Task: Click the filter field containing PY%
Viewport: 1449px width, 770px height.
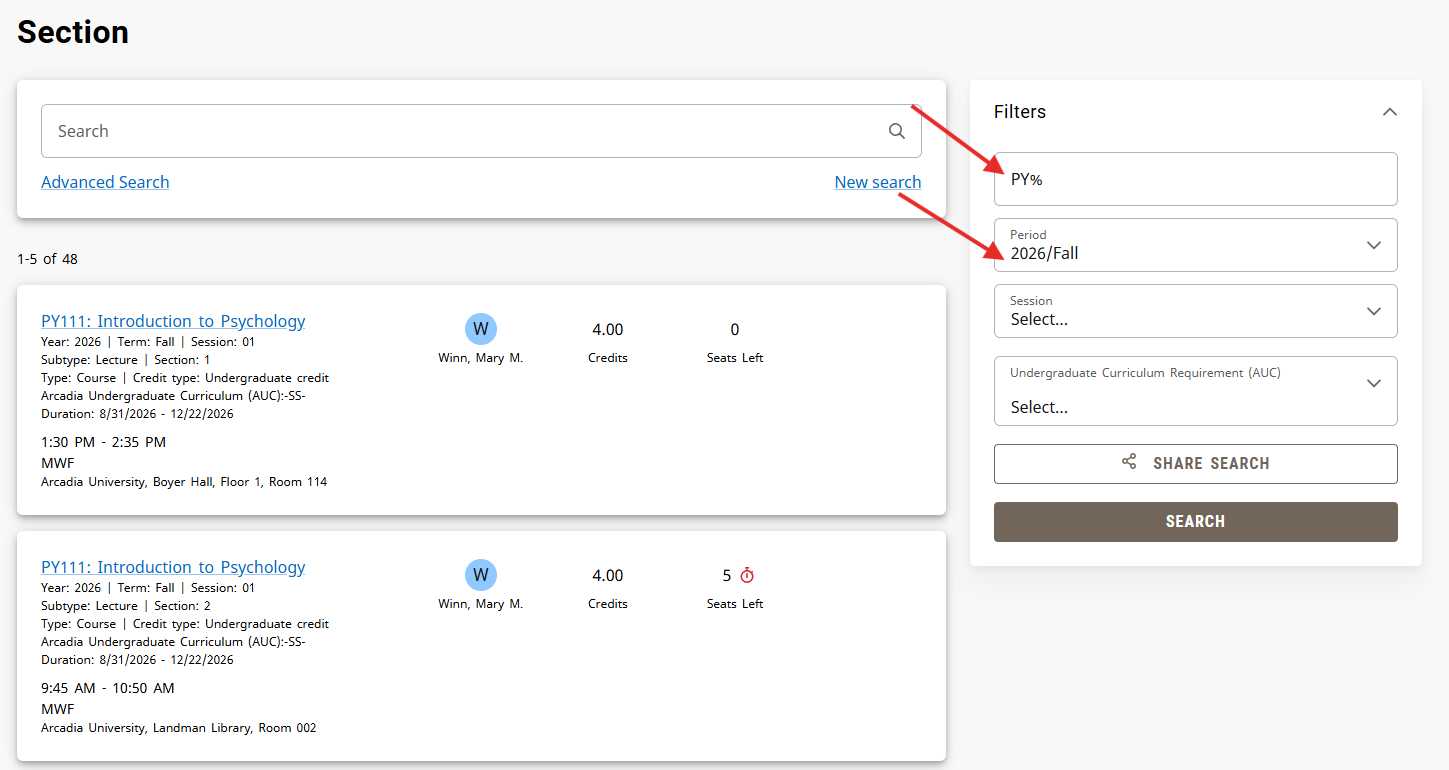Action: click(x=1195, y=179)
